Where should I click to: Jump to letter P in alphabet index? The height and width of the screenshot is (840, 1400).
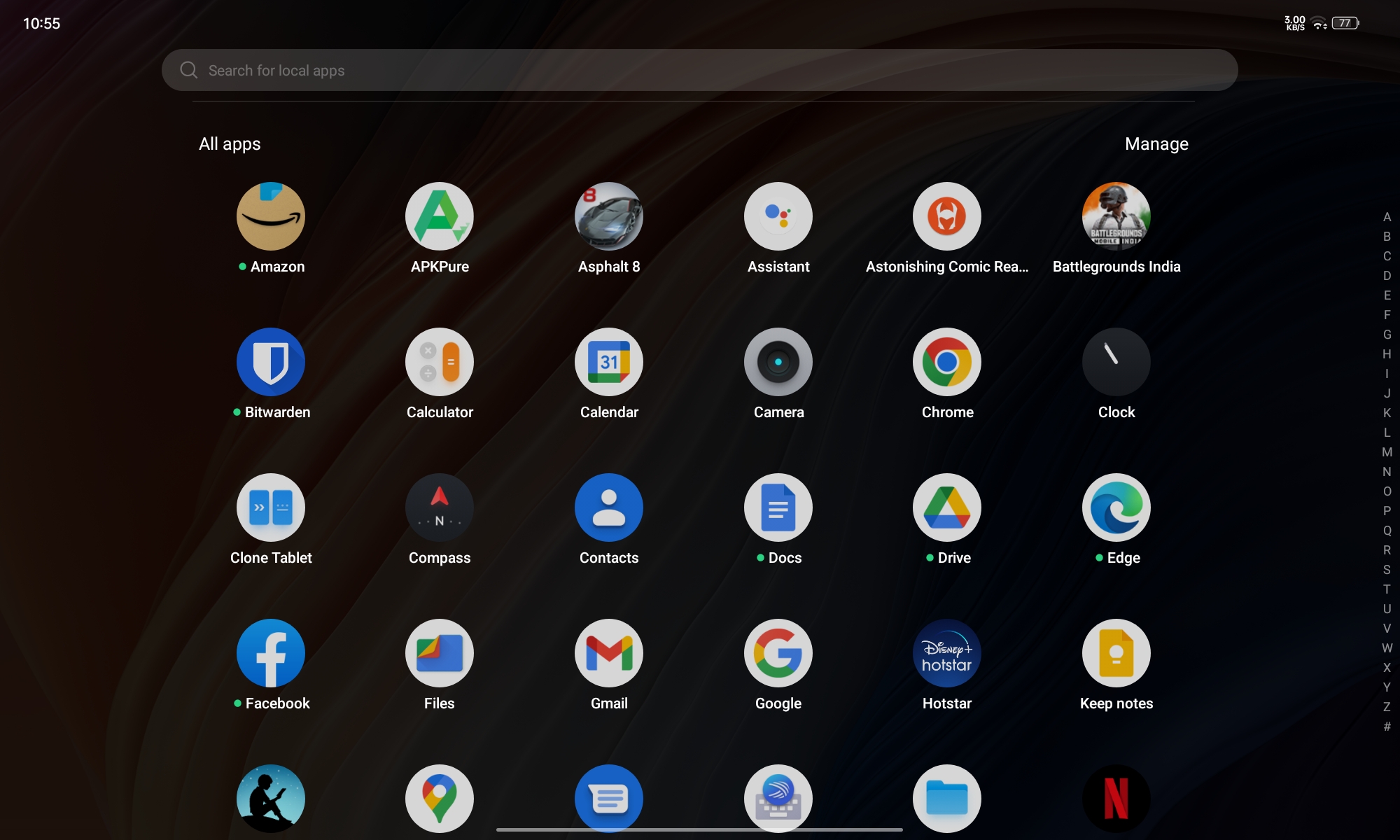coord(1387,511)
